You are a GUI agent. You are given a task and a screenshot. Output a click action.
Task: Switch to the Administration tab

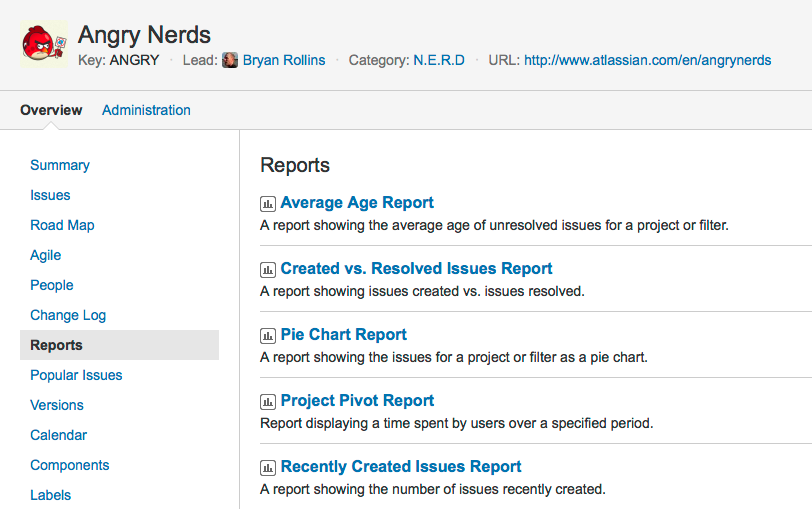click(146, 110)
